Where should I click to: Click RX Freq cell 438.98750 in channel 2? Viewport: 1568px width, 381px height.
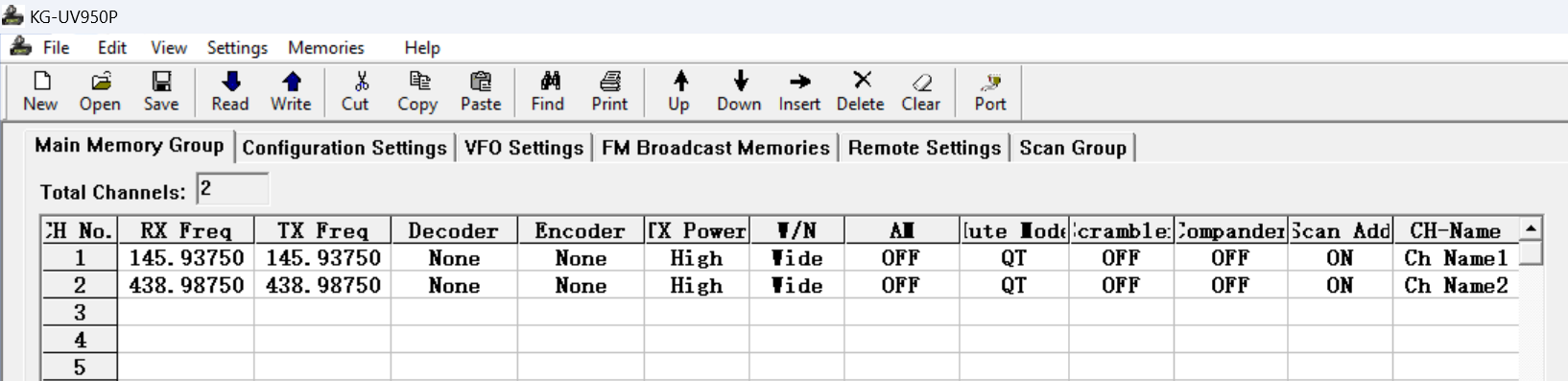(x=186, y=285)
